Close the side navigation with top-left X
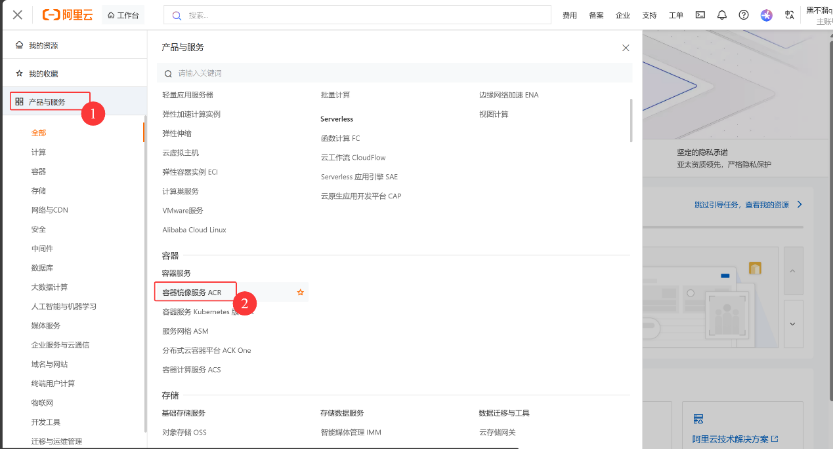 click(x=18, y=15)
